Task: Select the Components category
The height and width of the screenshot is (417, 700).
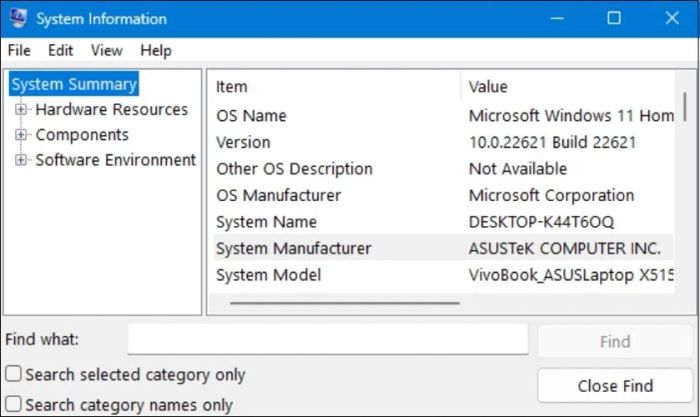Action: click(82, 134)
